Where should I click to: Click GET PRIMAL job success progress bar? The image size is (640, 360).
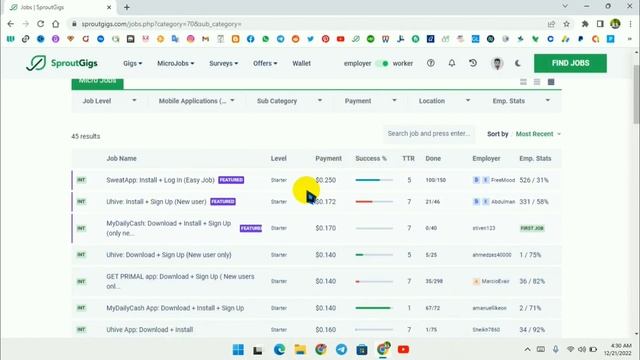374,281
